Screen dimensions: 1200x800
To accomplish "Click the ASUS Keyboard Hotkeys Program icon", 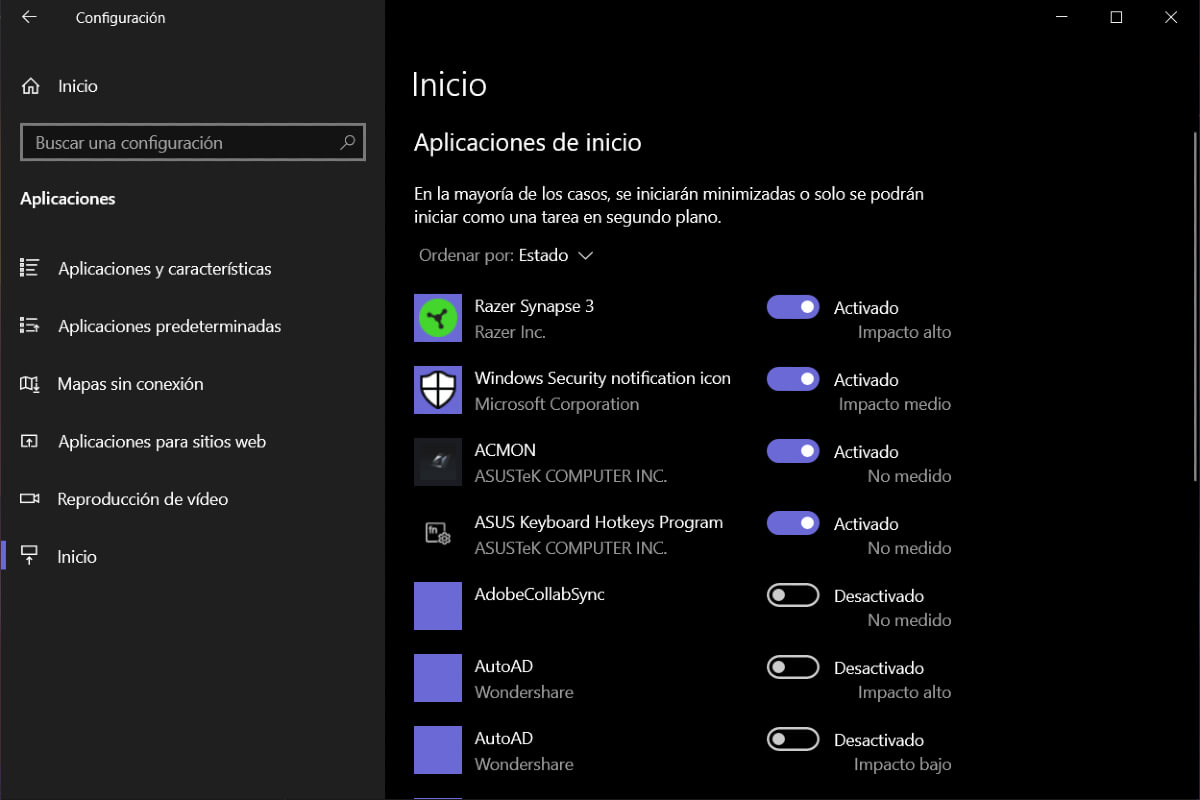I will tap(438, 534).
